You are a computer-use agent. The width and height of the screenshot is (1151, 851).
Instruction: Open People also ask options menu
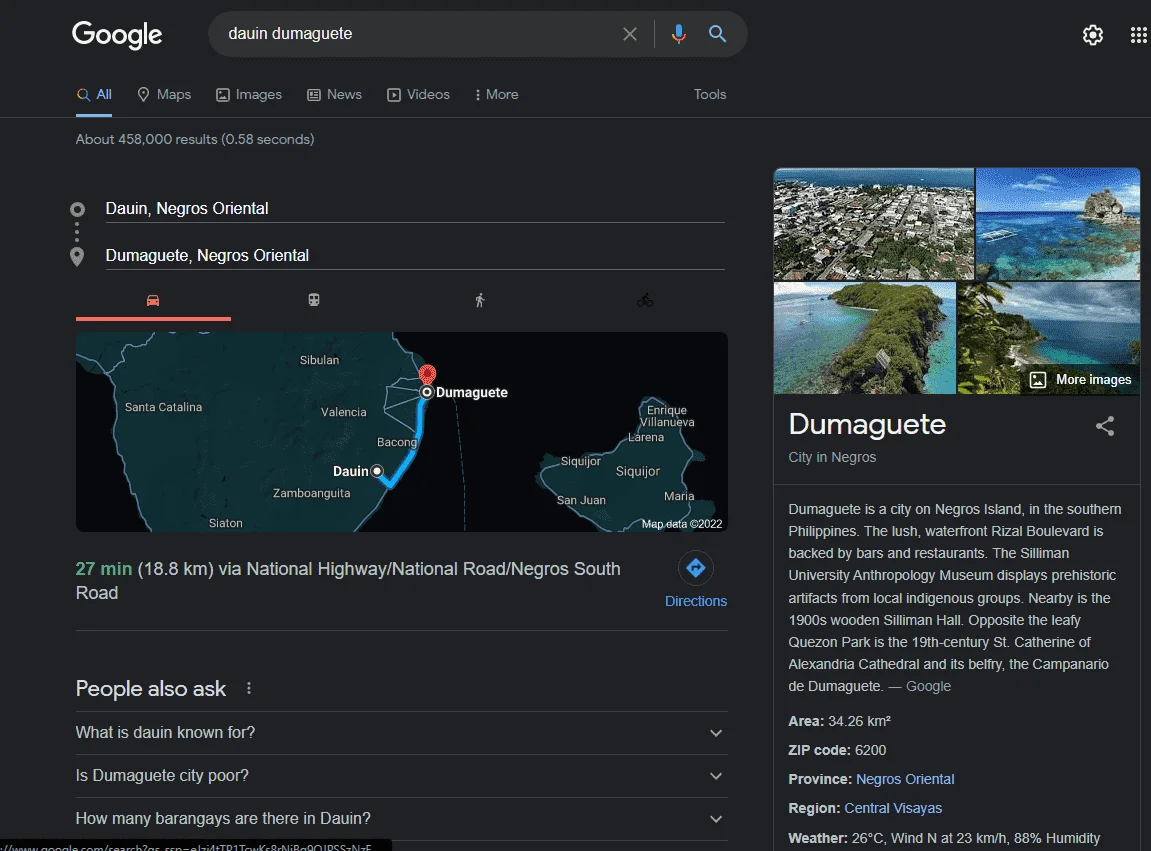pyautogui.click(x=249, y=688)
